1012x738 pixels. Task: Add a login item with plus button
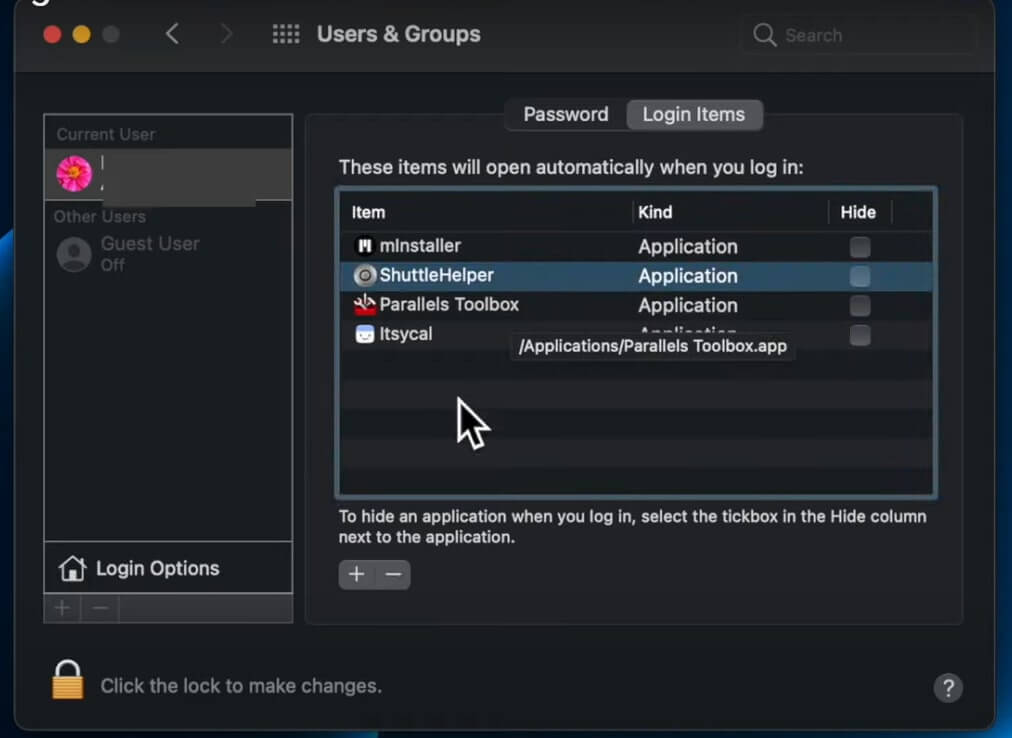click(356, 574)
